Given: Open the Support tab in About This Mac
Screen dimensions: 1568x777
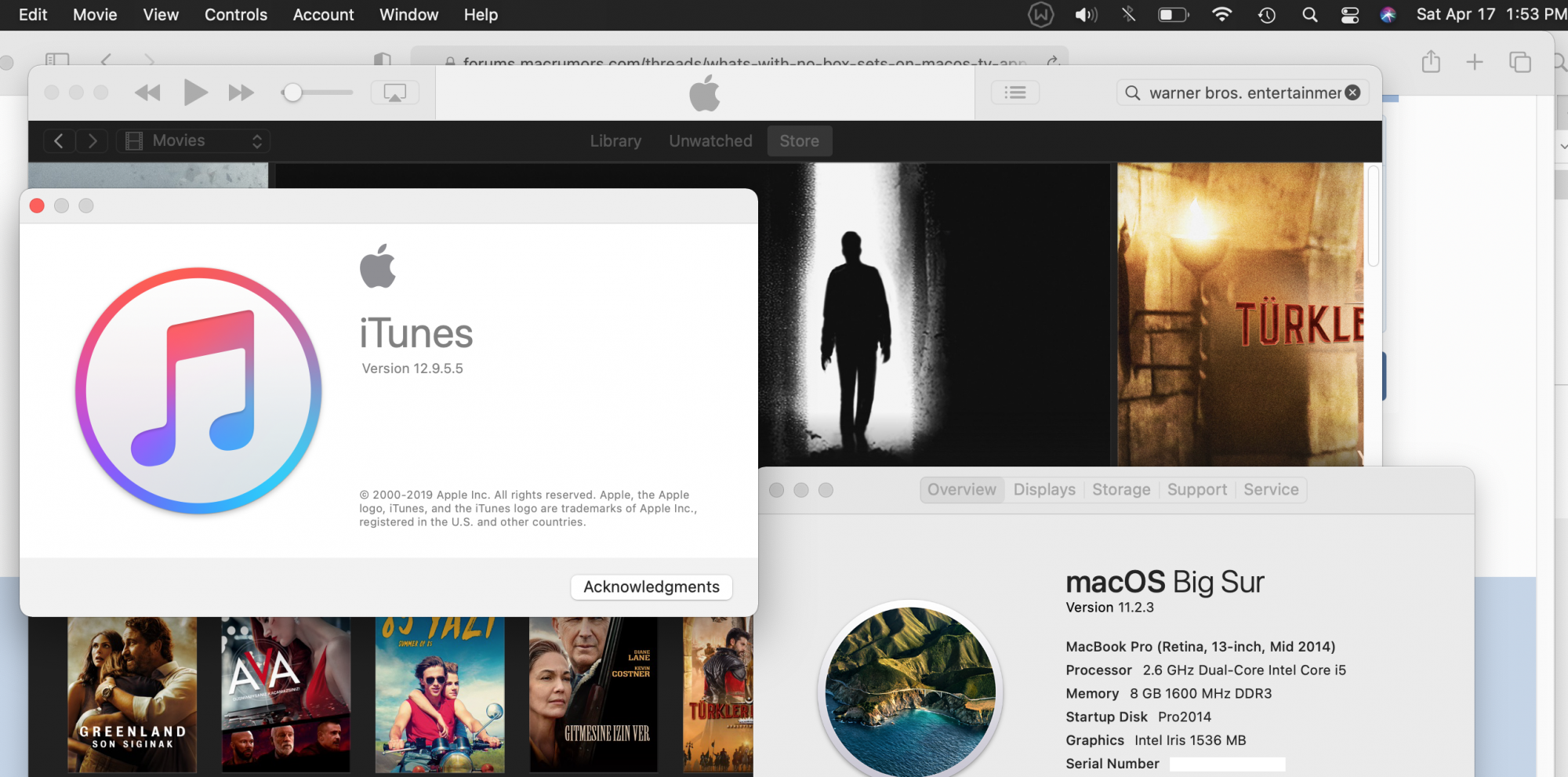Looking at the screenshot, I should (x=1197, y=490).
